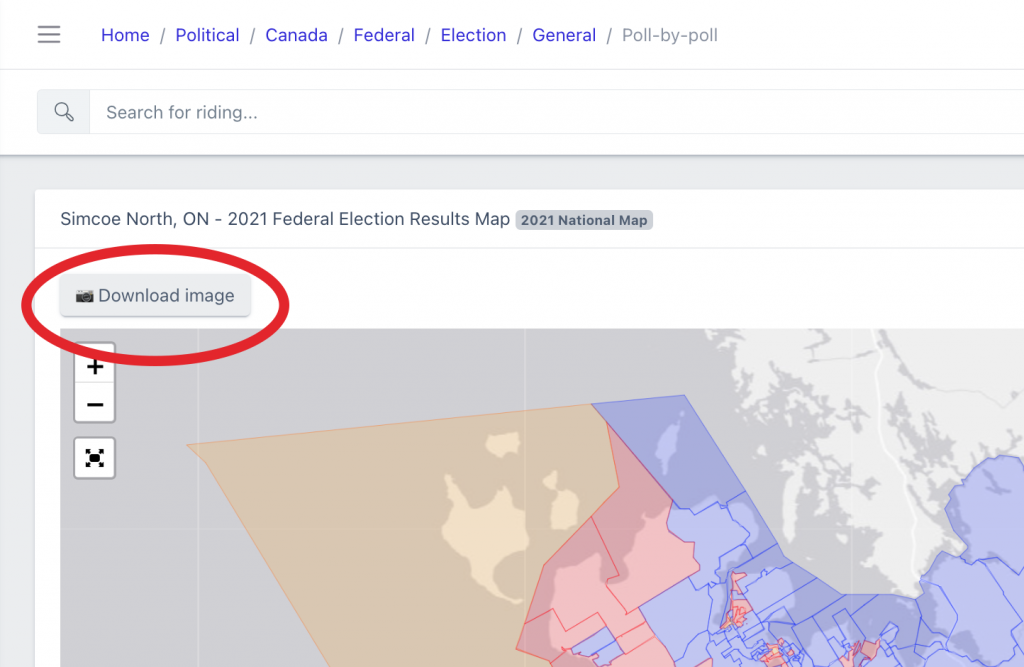Click the Download image button
The width and height of the screenshot is (1024, 667).
coord(155,296)
